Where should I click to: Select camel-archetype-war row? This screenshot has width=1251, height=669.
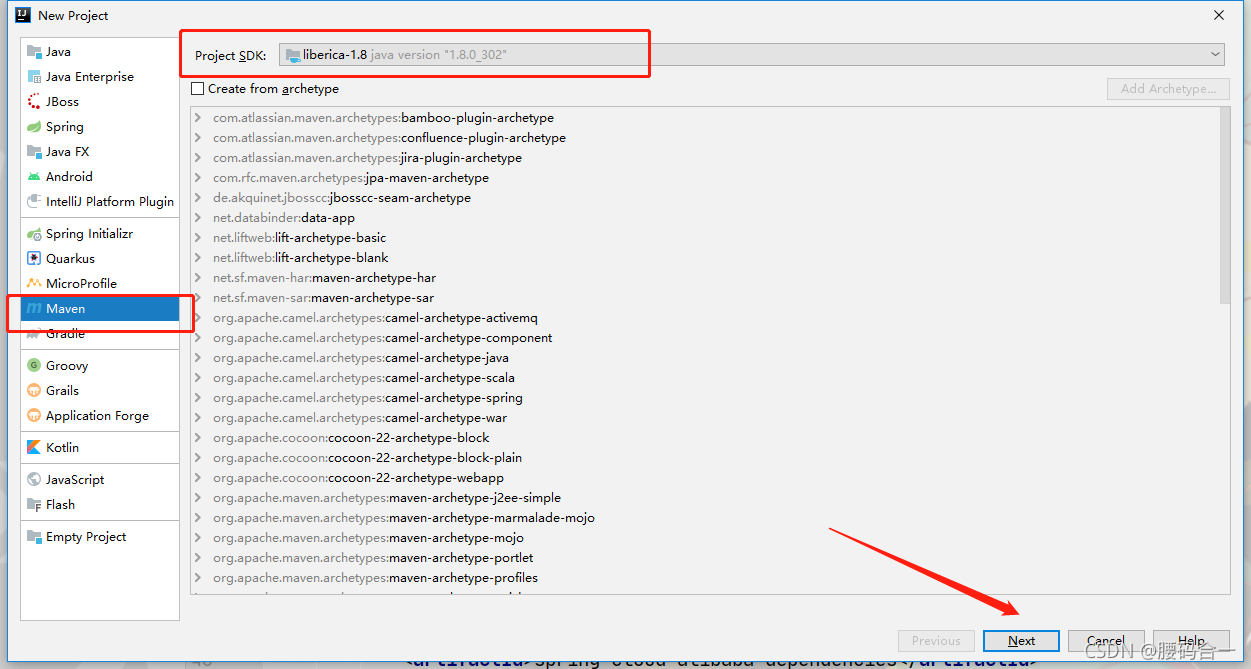pos(705,418)
